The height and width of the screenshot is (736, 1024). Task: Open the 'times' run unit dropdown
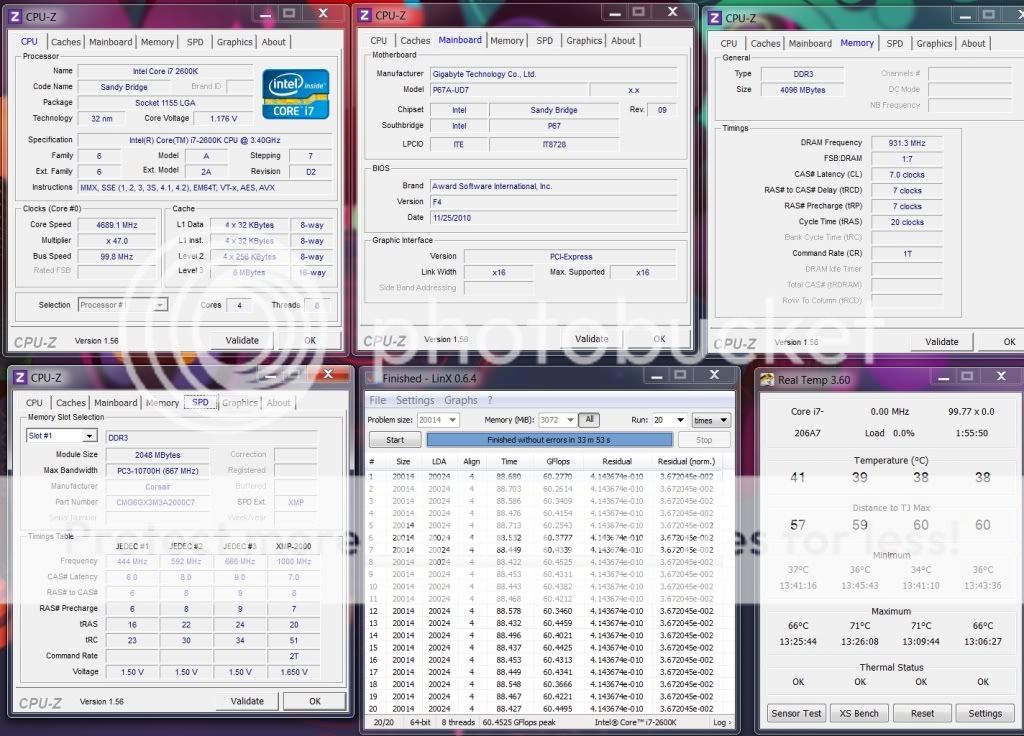[724, 420]
